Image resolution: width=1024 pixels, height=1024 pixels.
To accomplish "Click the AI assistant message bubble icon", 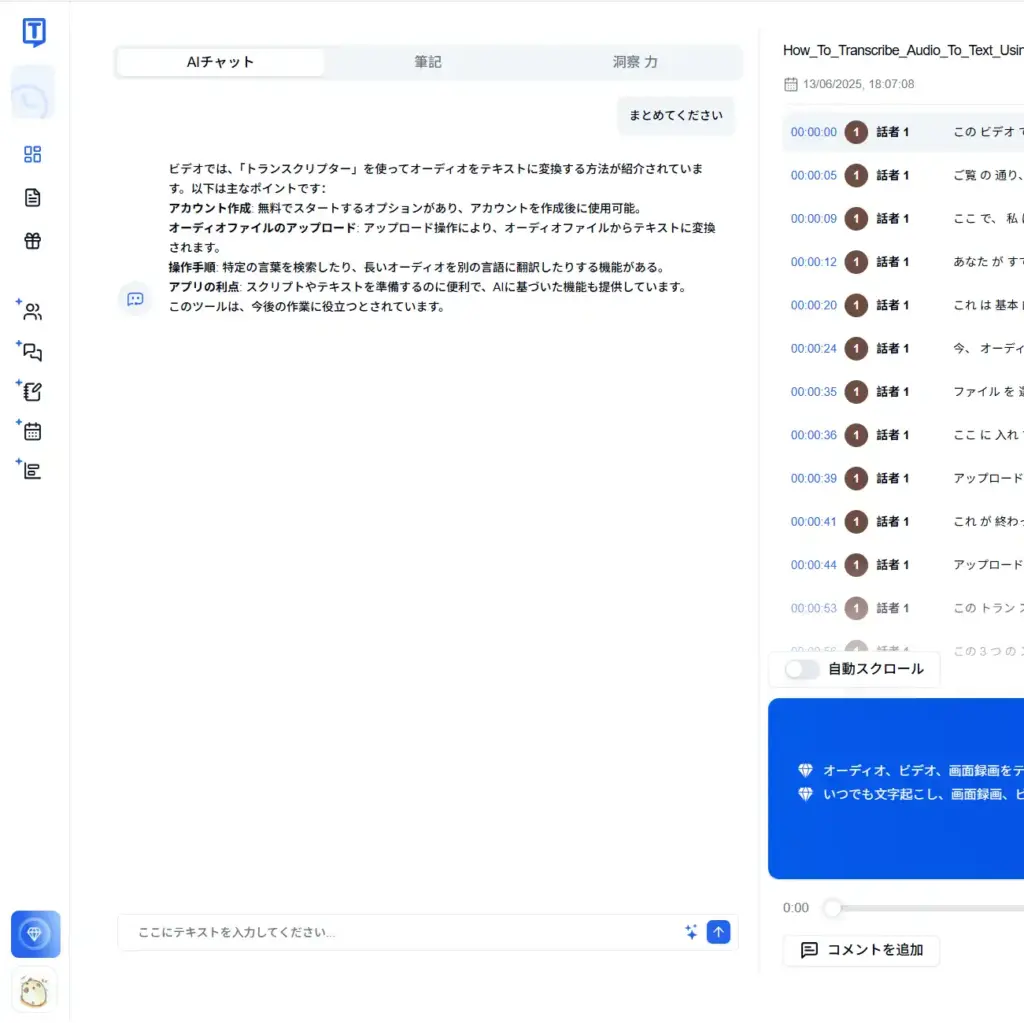I will (135, 299).
